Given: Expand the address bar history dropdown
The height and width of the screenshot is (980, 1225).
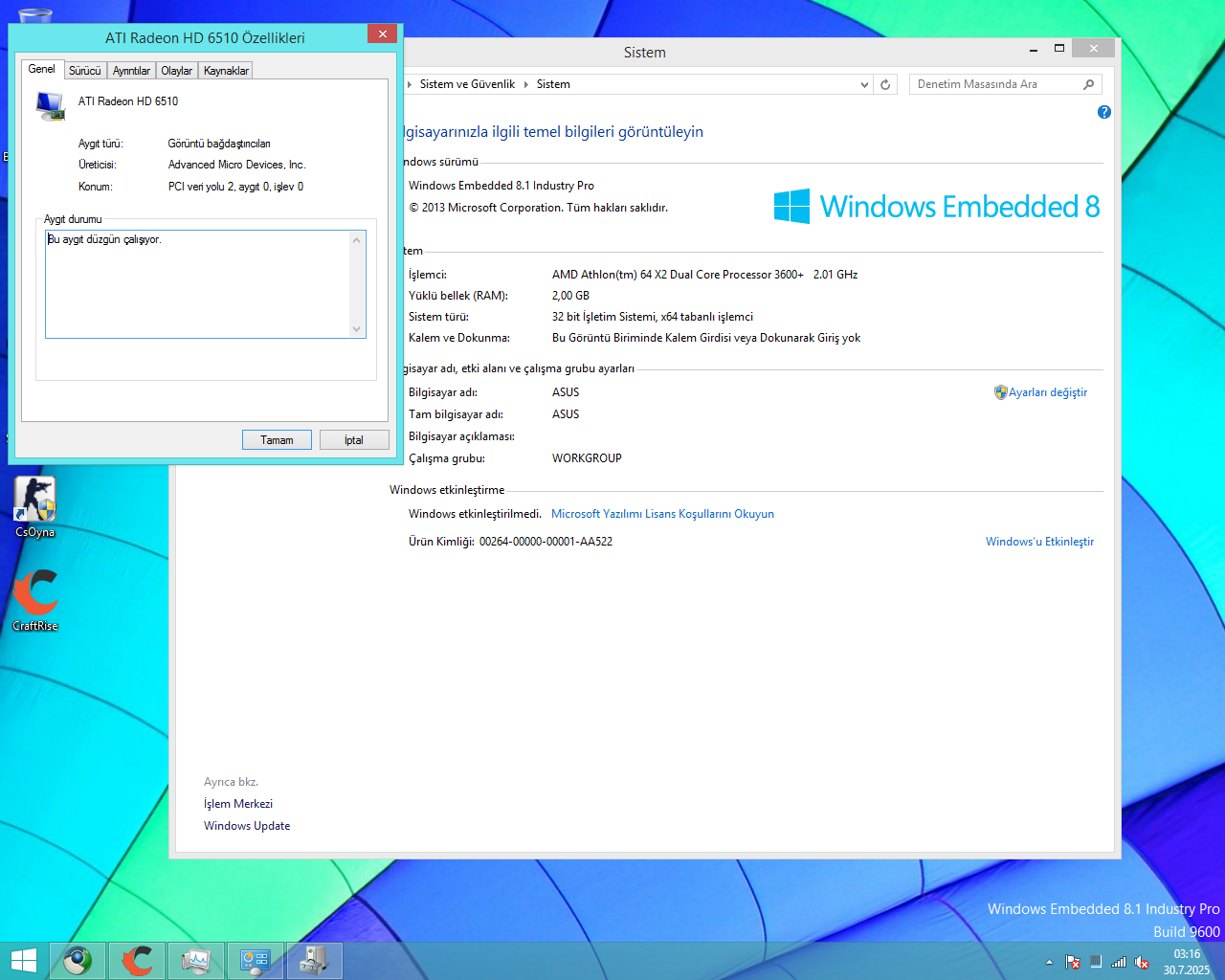Looking at the screenshot, I should click(865, 84).
